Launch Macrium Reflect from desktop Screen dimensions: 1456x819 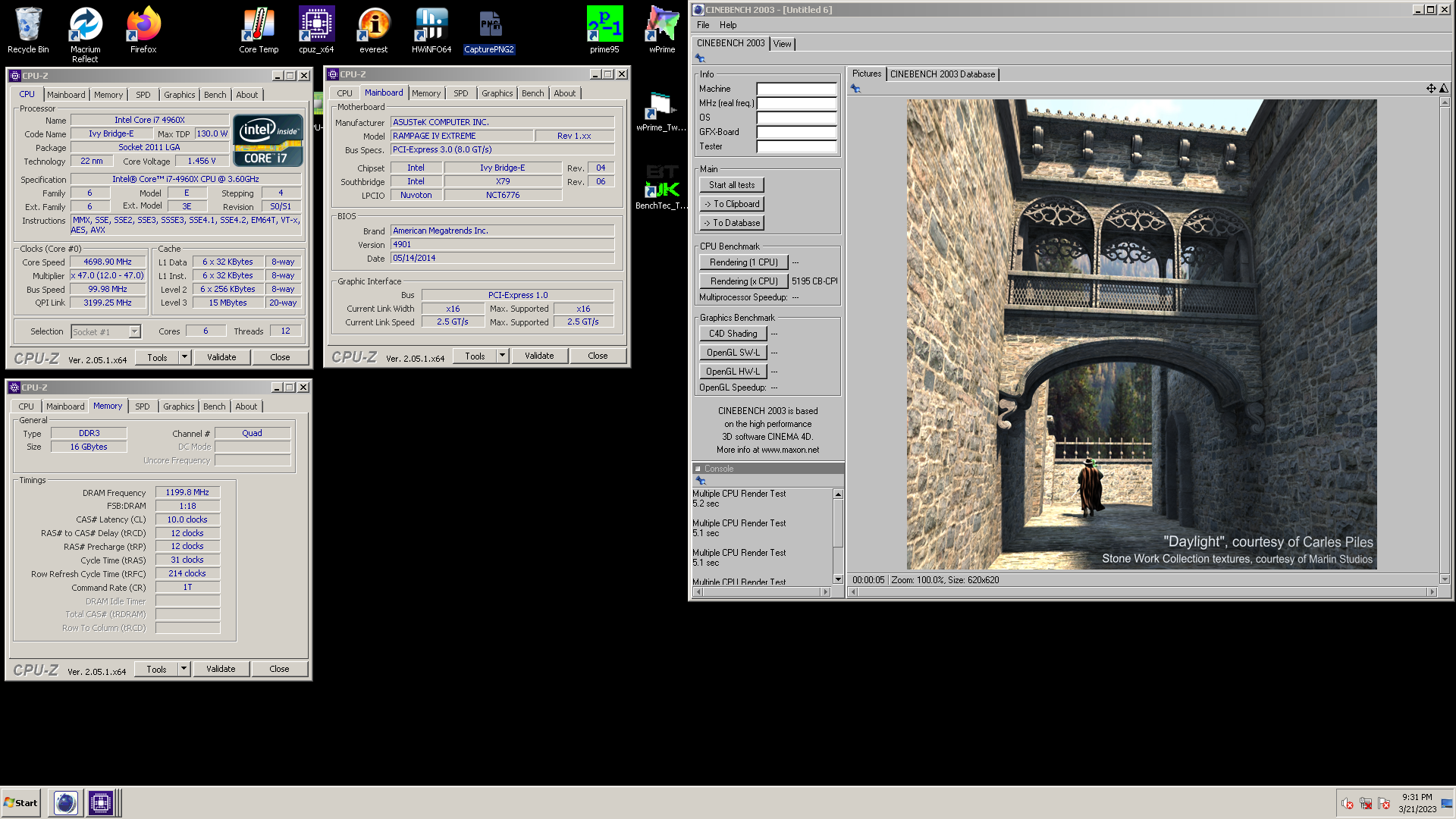[85, 35]
